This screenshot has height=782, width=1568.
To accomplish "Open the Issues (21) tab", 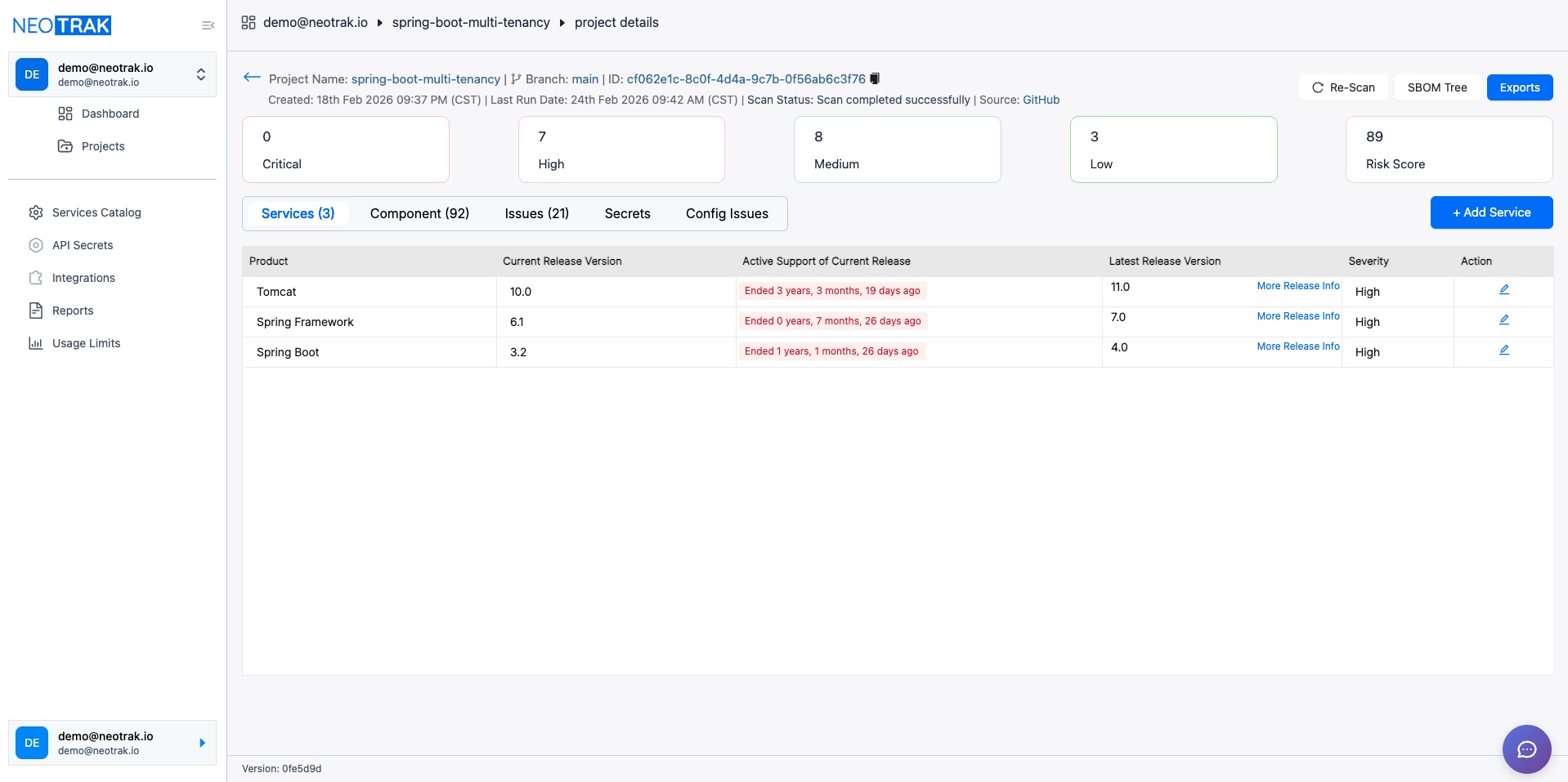I will click(x=536, y=213).
